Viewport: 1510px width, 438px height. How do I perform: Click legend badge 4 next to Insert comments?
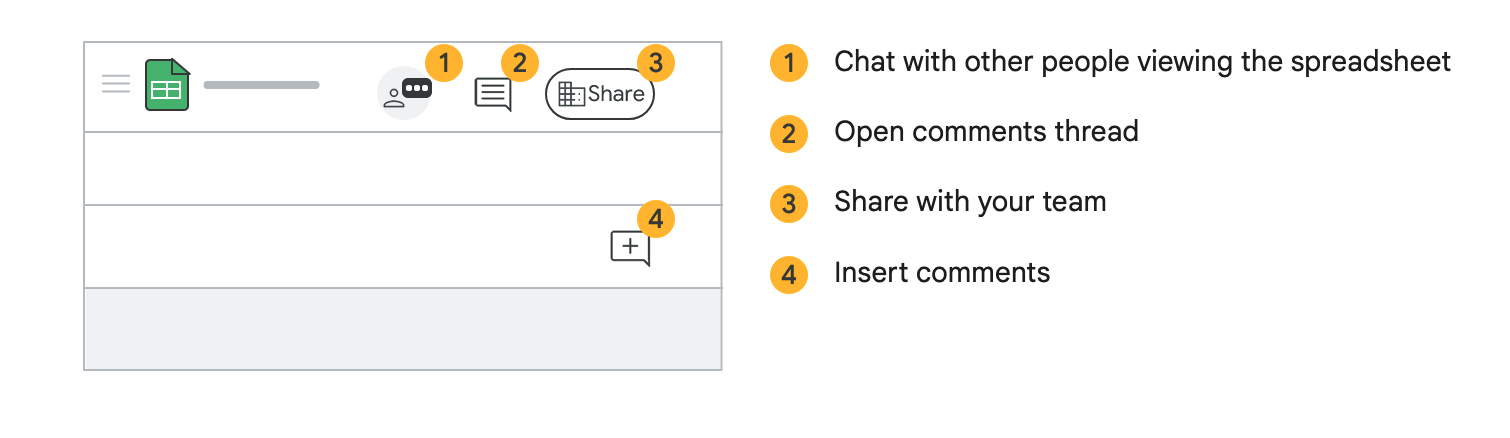point(789,273)
